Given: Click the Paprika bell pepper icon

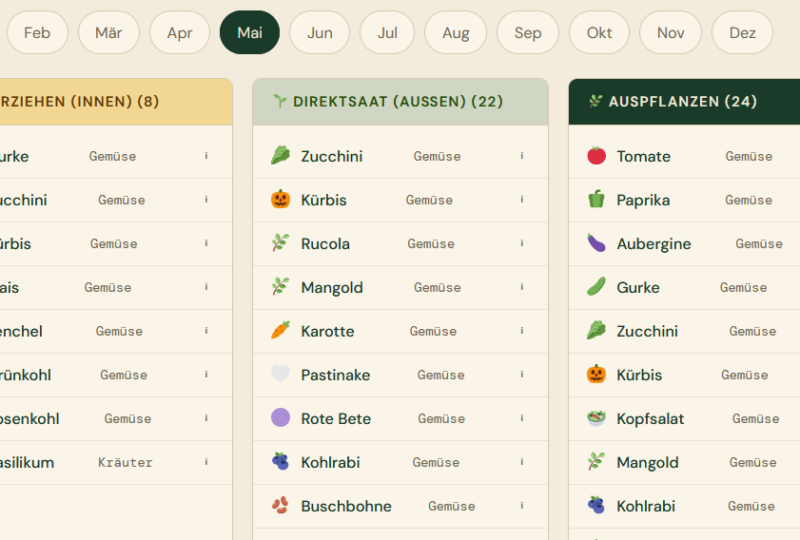Looking at the screenshot, I should pyautogui.click(x=596, y=200).
